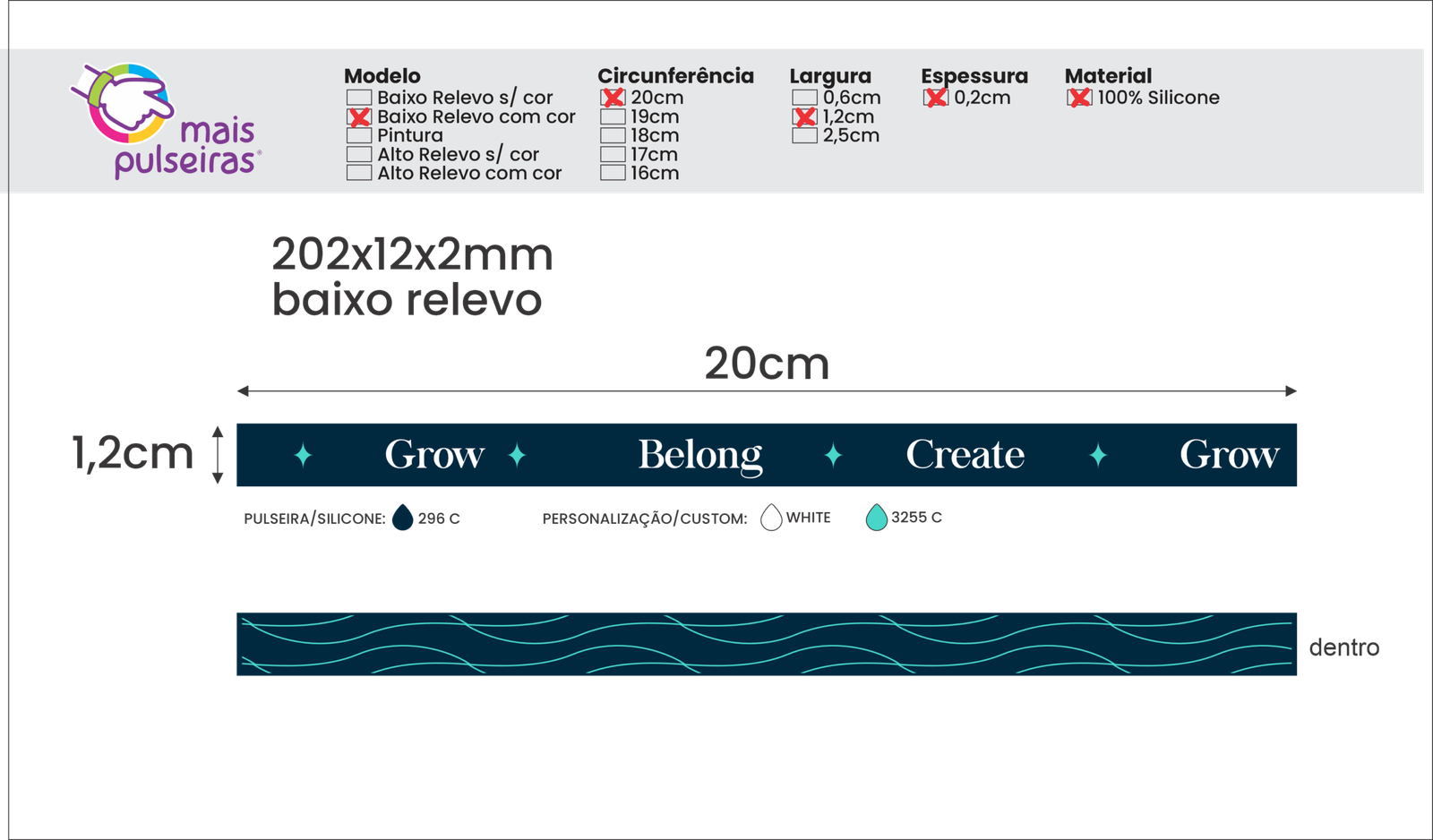Click the star right of Create
Screen dimensions: 1433x840
click(x=1098, y=455)
